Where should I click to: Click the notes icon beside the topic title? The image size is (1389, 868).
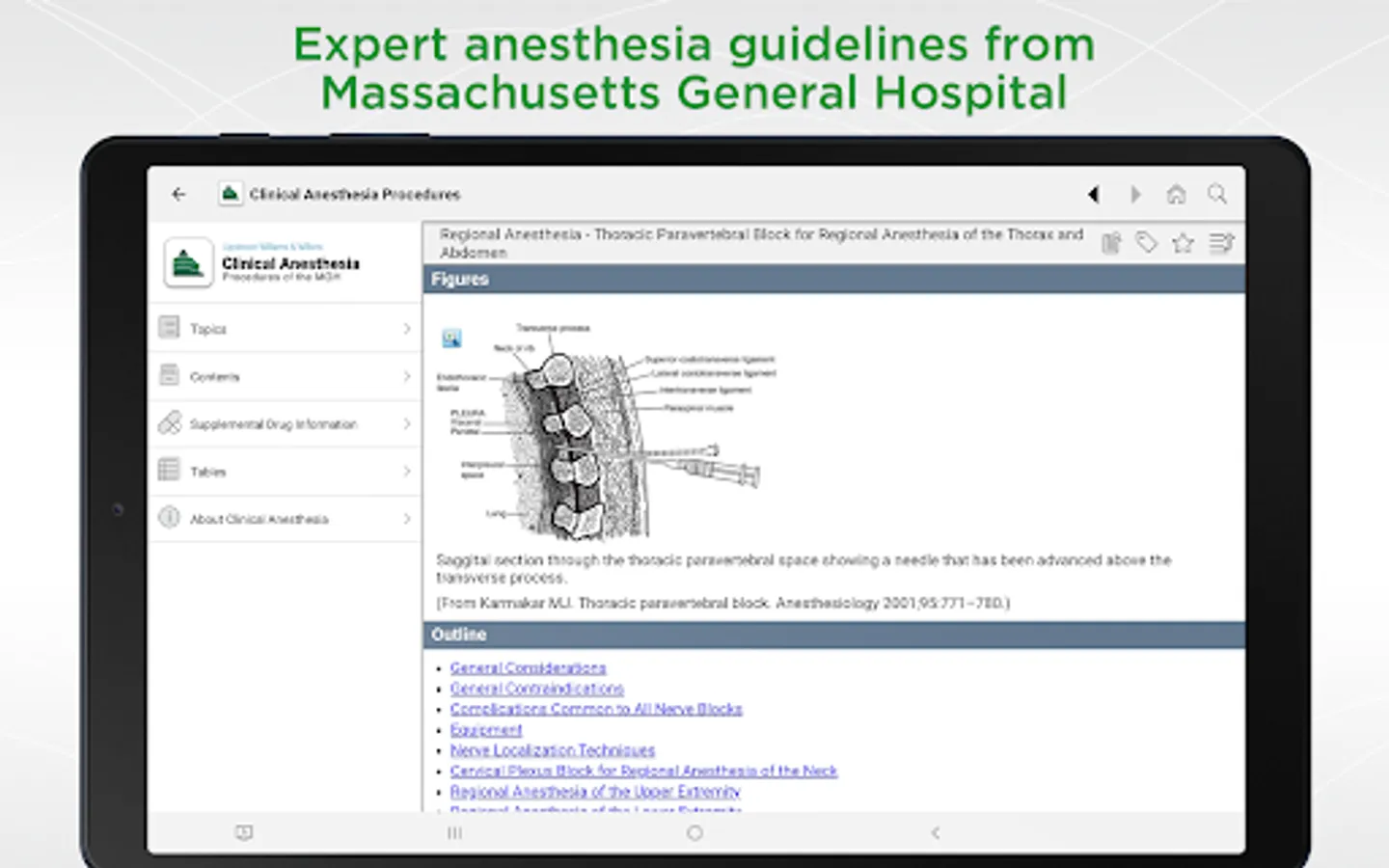tap(1111, 243)
